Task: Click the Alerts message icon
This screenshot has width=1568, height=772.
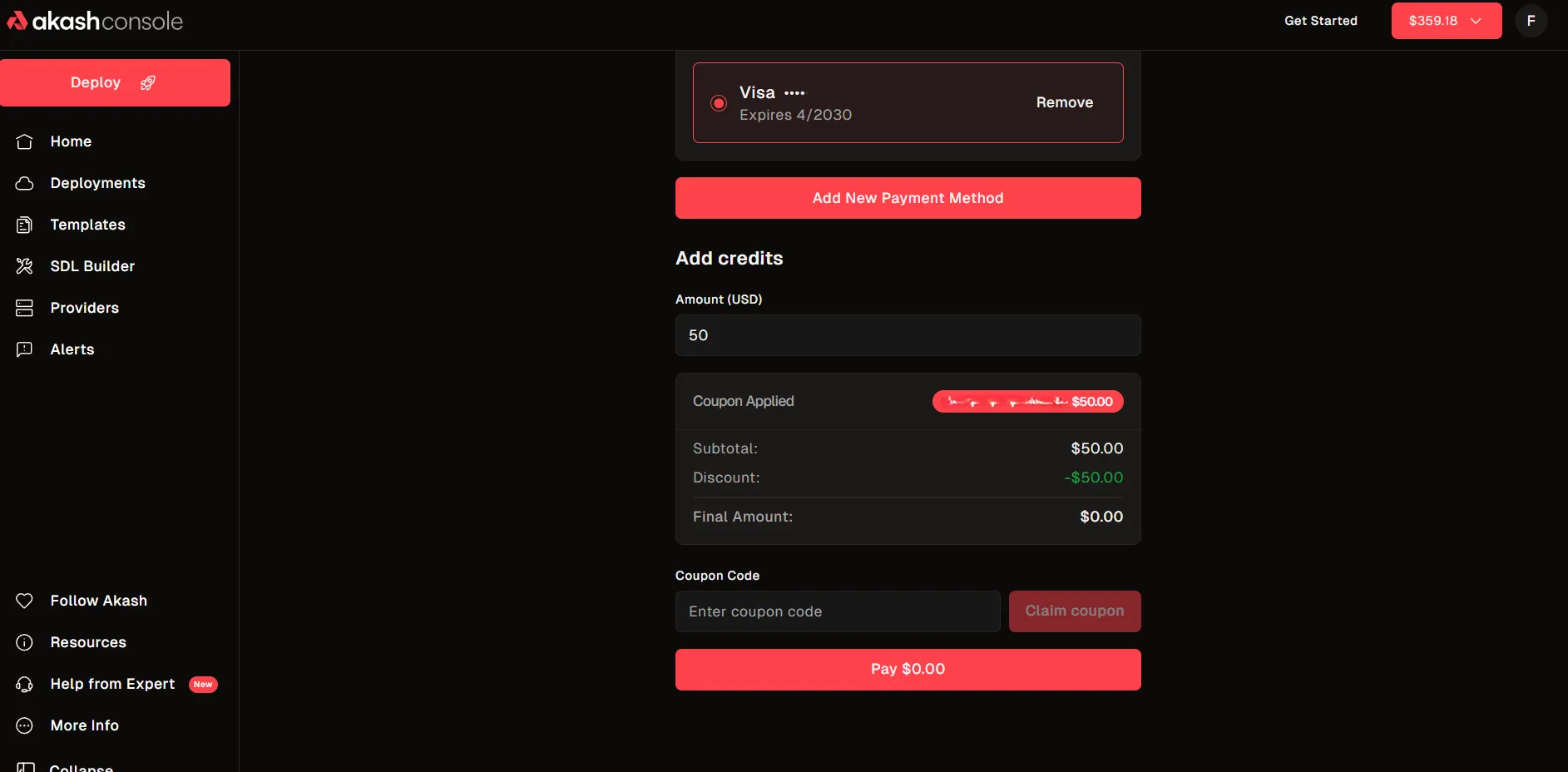Action: (25, 349)
